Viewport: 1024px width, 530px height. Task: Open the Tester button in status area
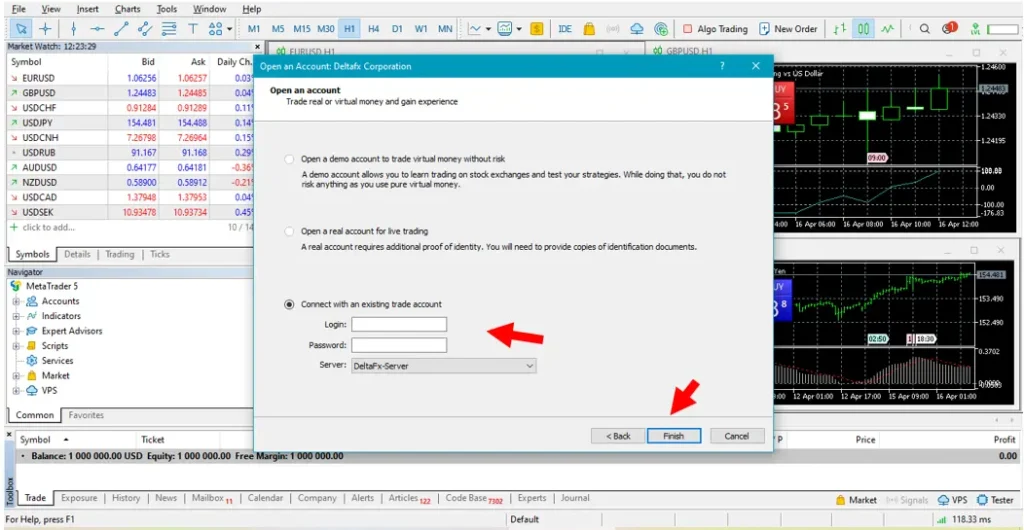(x=995, y=500)
